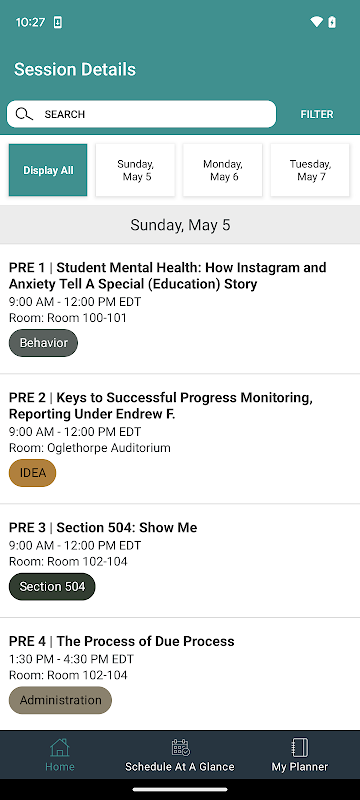Image resolution: width=360 pixels, height=800 pixels.
Task: Open Schedule At A Glance calendar icon
Action: tap(181, 747)
